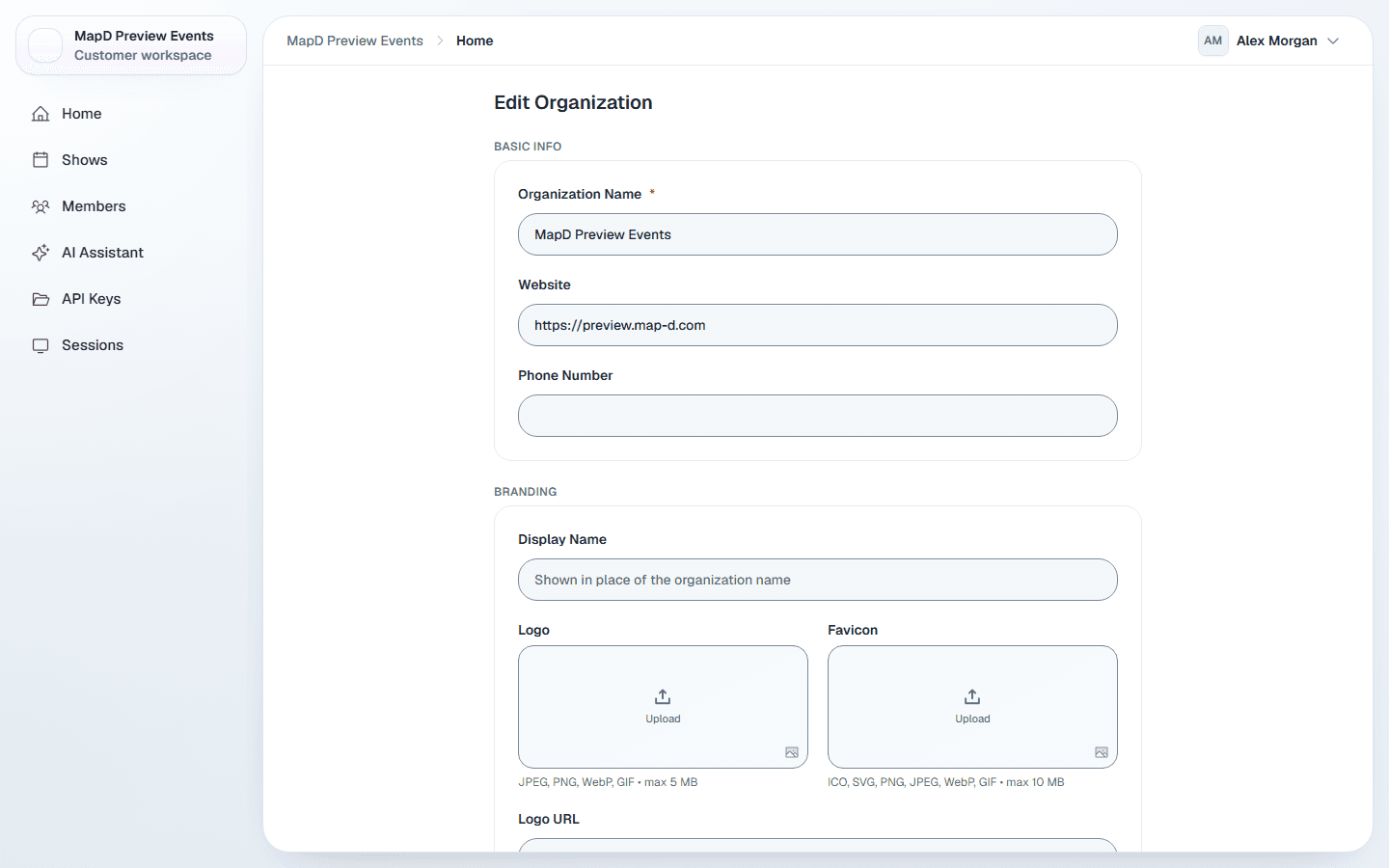Click the Home house icon in sidebar

point(41,114)
